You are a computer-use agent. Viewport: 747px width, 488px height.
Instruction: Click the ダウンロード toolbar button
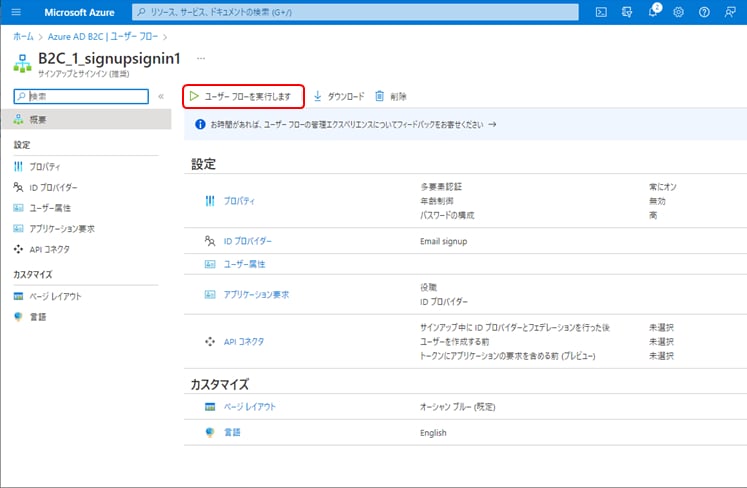[339, 96]
